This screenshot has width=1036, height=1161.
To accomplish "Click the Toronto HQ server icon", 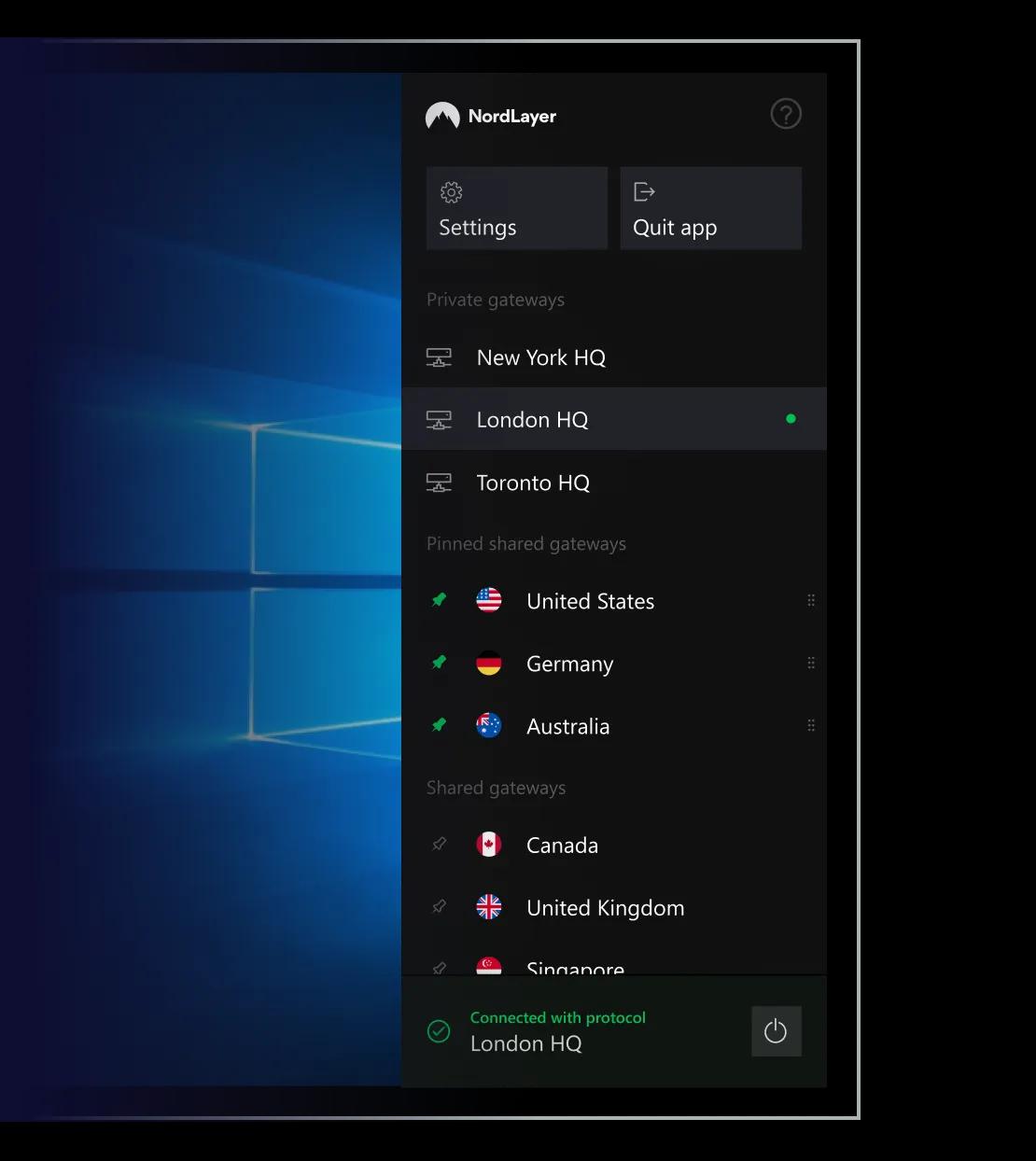I will click(439, 483).
